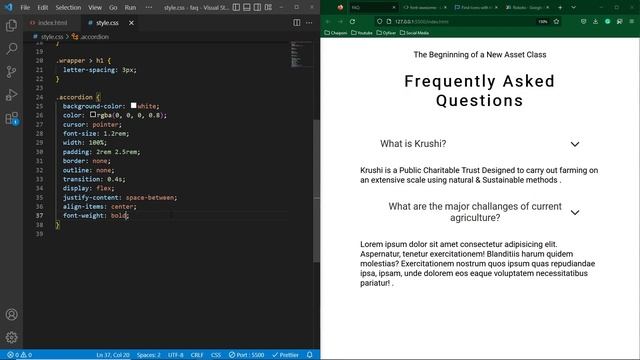Split the editor to the right

[297, 23]
